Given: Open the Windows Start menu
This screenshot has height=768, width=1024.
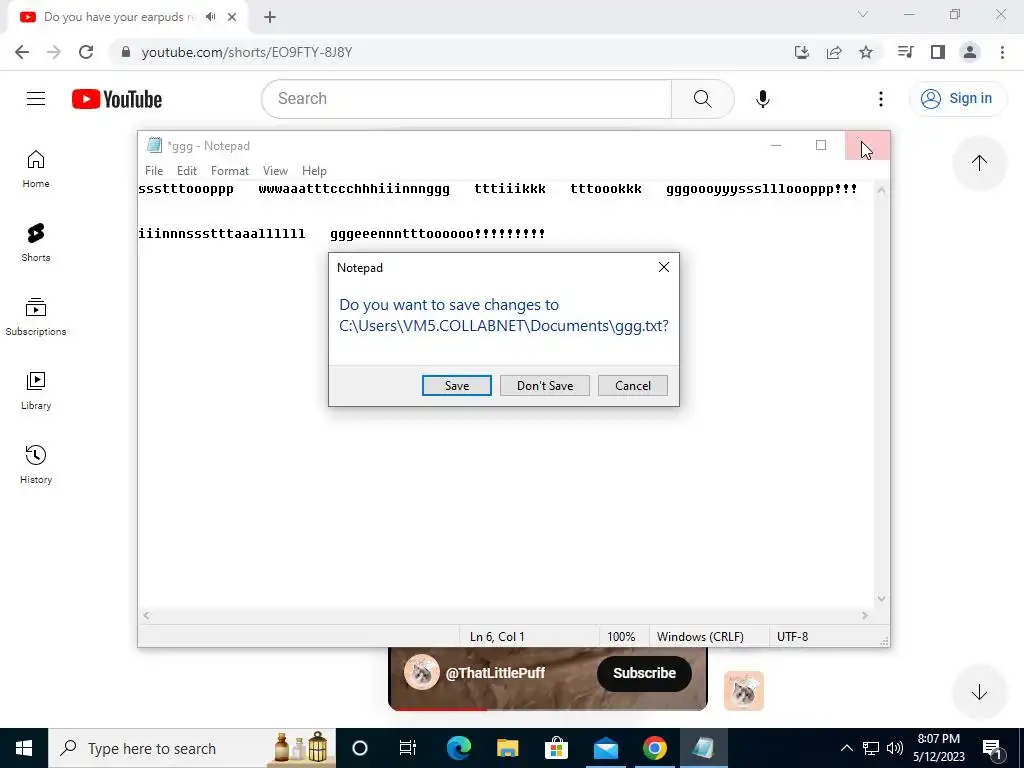Looking at the screenshot, I should [24, 748].
